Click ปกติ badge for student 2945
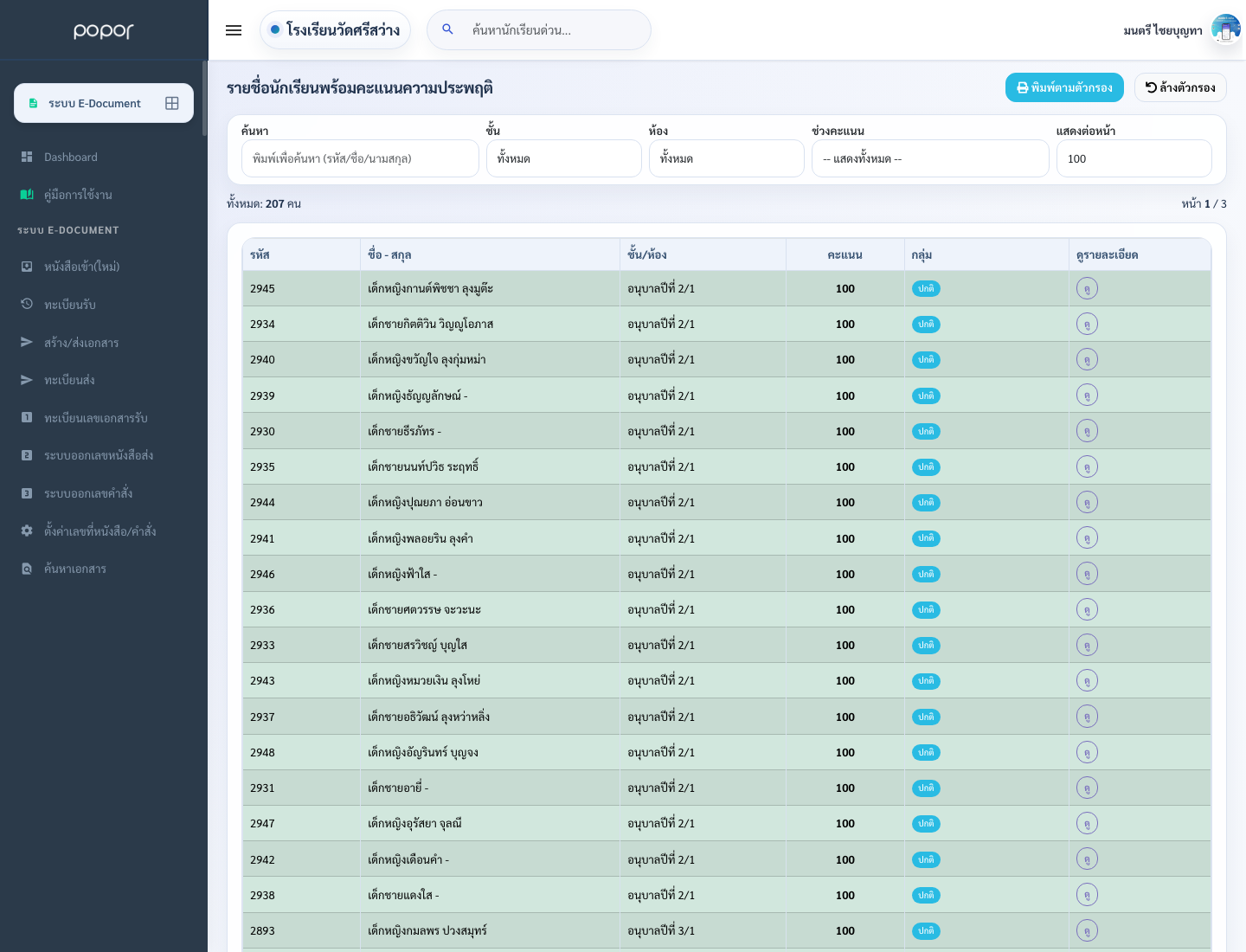The image size is (1246, 952). pos(926,289)
